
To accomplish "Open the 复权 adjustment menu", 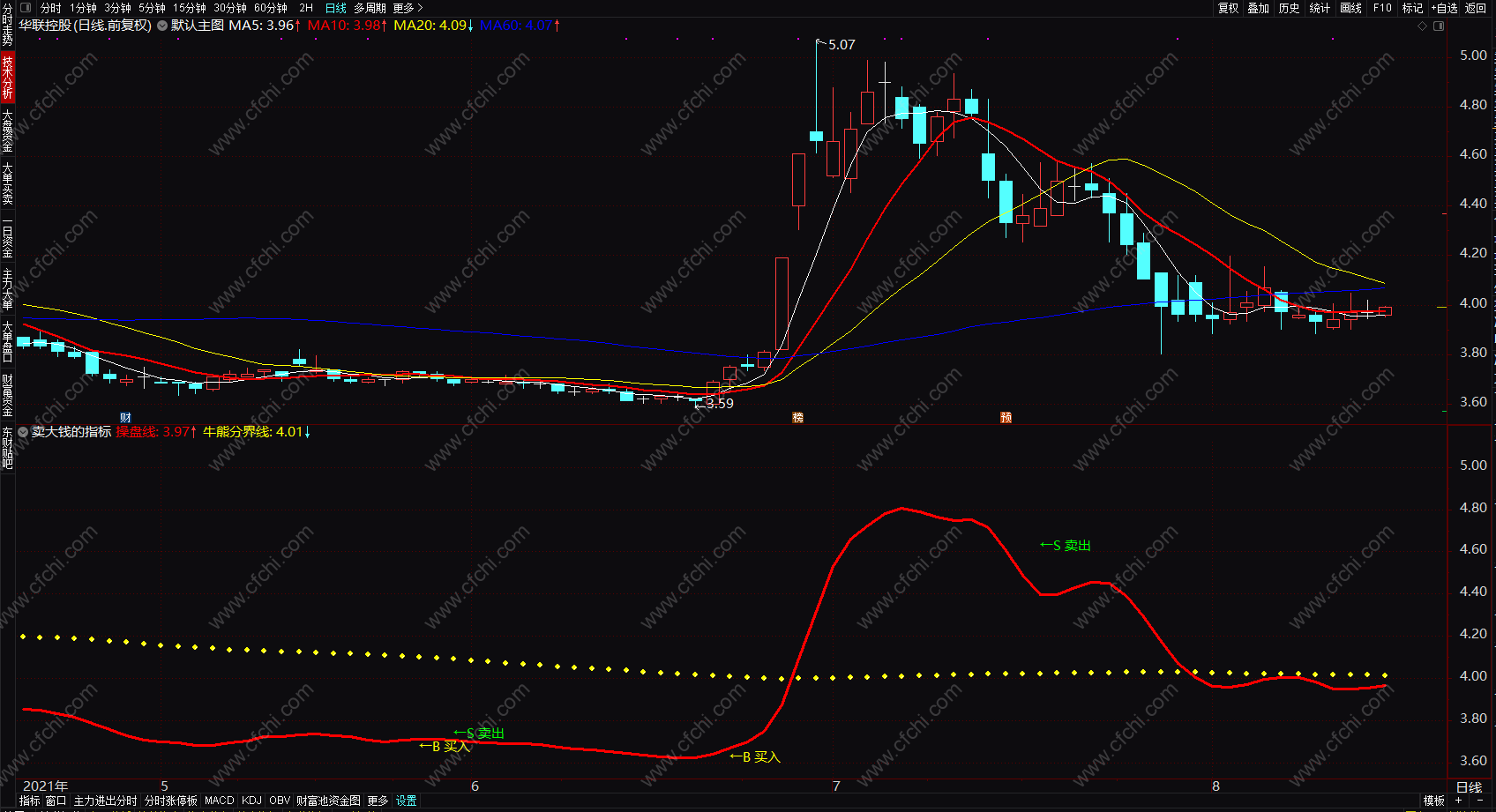I will coord(1228,8).
